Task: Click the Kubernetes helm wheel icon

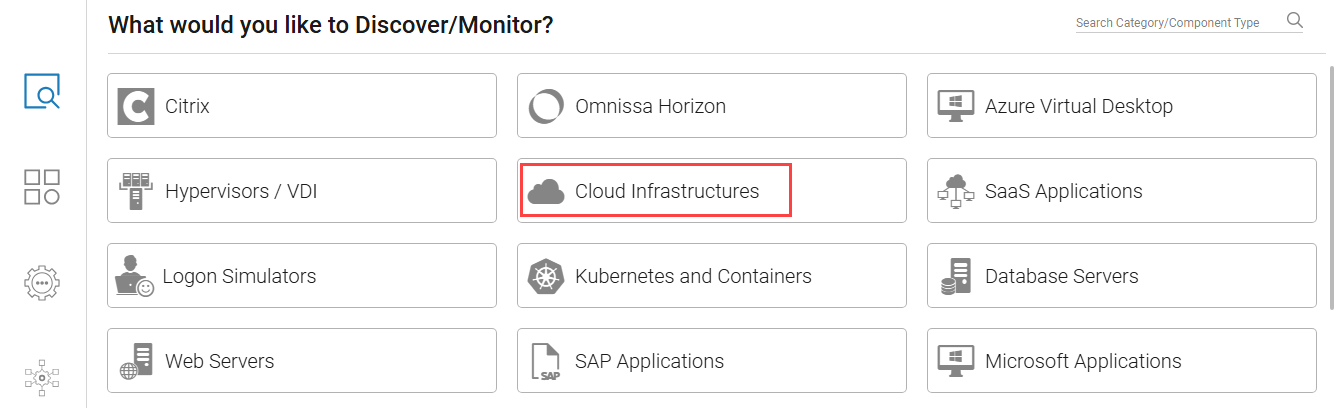Action: pos(546,276)
